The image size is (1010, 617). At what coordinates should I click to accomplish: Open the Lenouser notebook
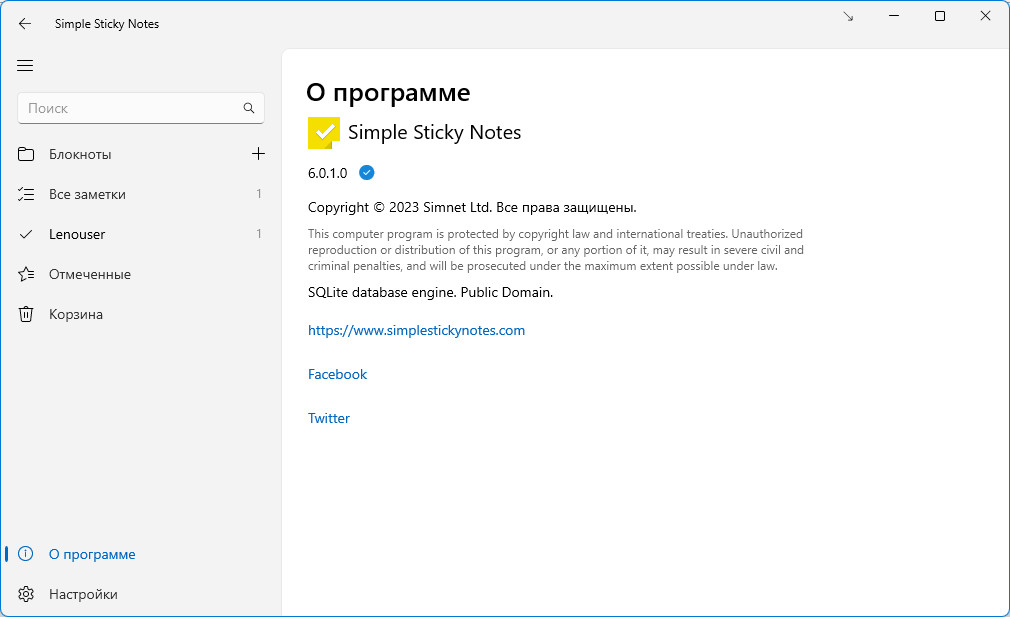click(x=77, y=234)
